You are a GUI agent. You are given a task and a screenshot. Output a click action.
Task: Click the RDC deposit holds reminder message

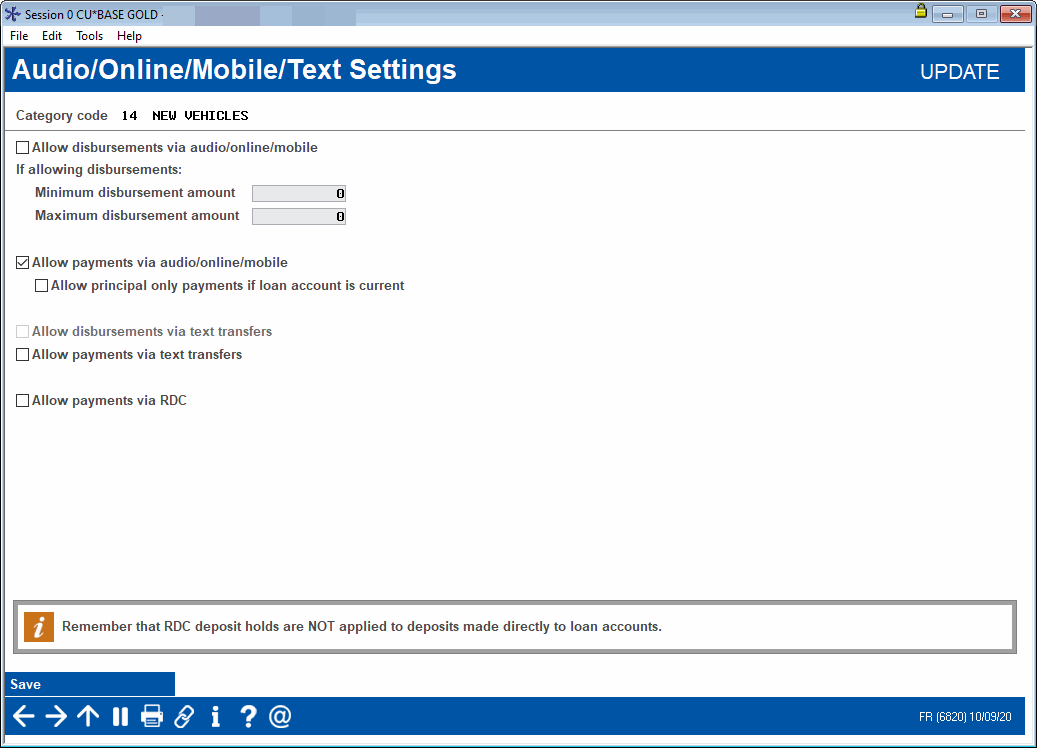point(362,626)
